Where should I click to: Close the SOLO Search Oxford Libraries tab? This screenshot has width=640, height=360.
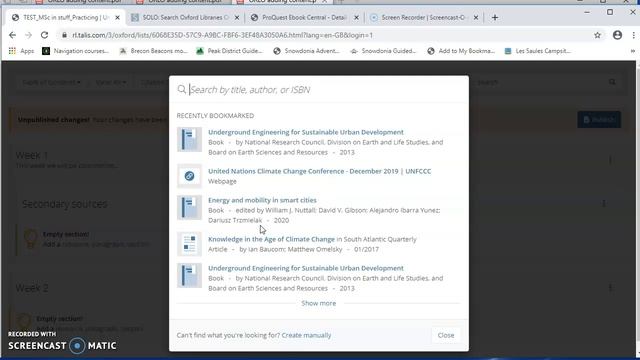(x=237, y=18)
